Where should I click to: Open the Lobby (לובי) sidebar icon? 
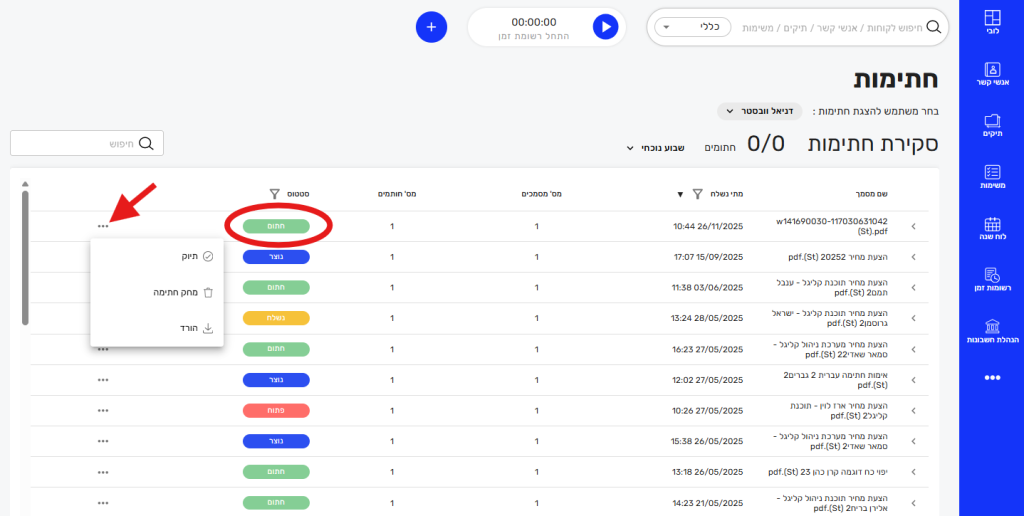tap(991, 23)
